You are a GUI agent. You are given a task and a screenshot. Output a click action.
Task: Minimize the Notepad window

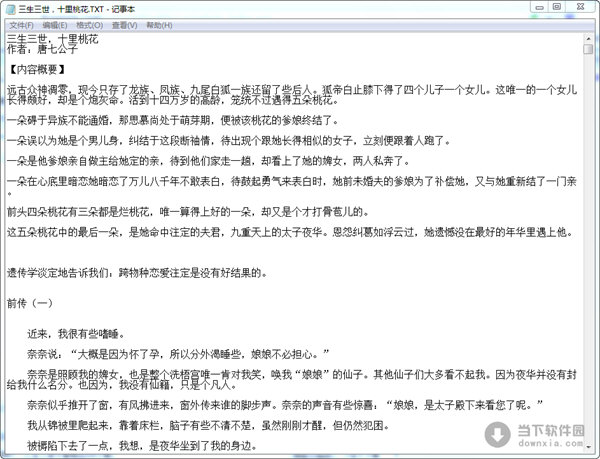(540, 7)
